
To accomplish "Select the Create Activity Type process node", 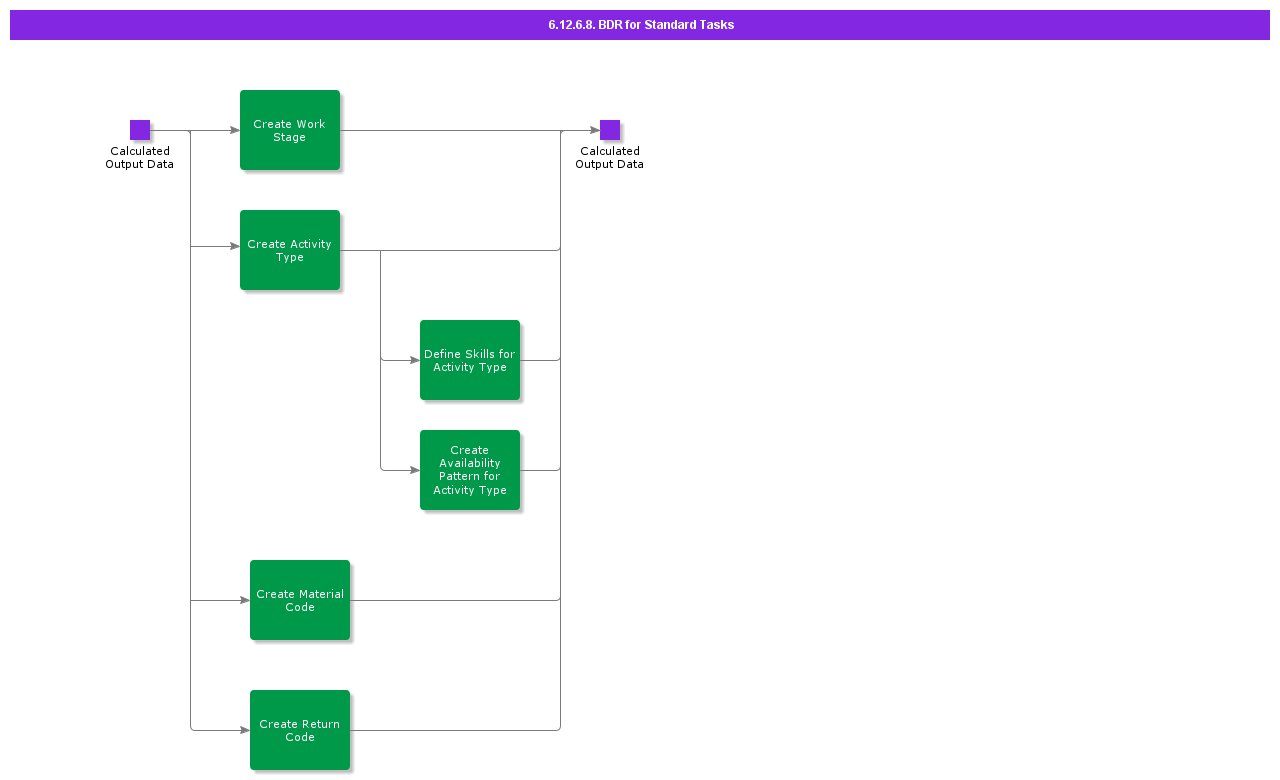I will [290, 250].
